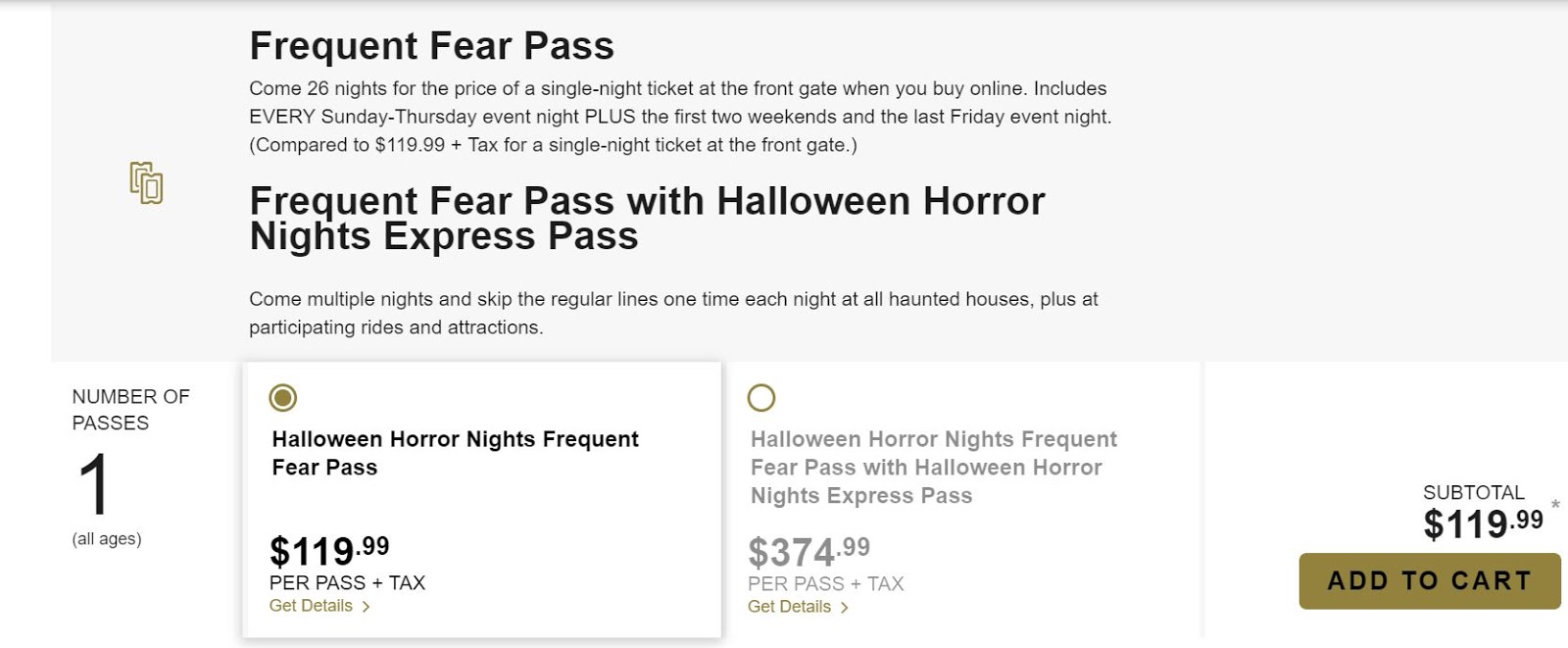Click the Frequent Fear Pass with Express Pass heading
1568x648 pixels.
pyautogui.click(x=647, y=219)
